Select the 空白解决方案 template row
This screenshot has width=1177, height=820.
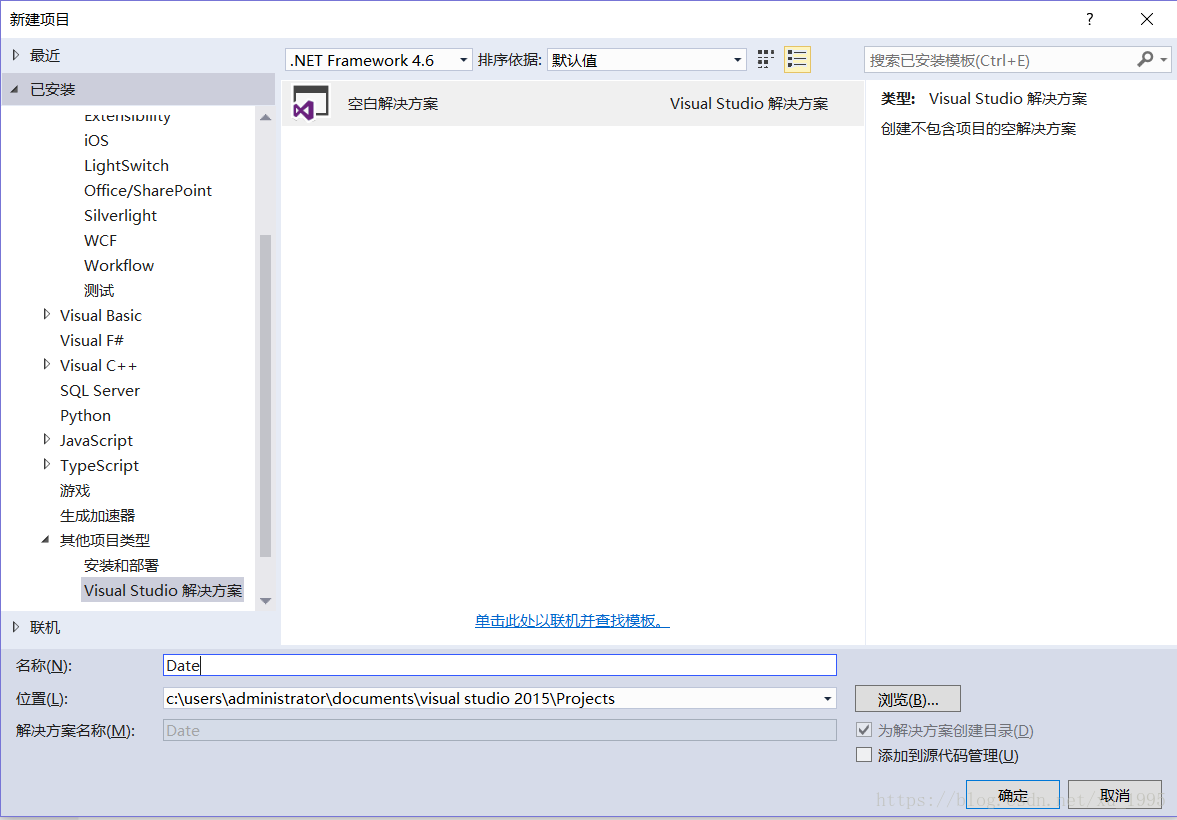[x=573, y=104]
